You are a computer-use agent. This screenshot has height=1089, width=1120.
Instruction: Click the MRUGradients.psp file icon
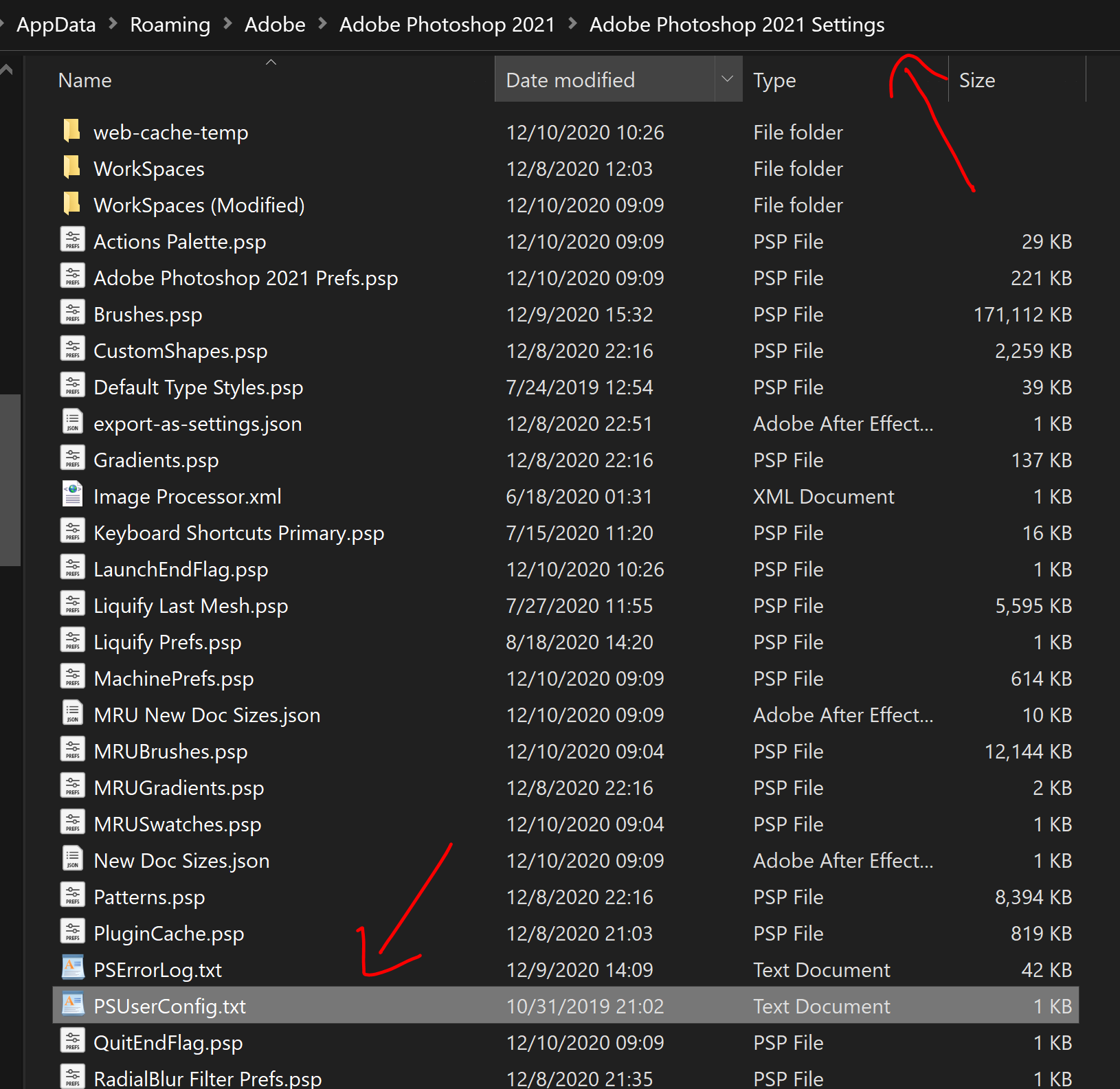(x=73, y=785)
